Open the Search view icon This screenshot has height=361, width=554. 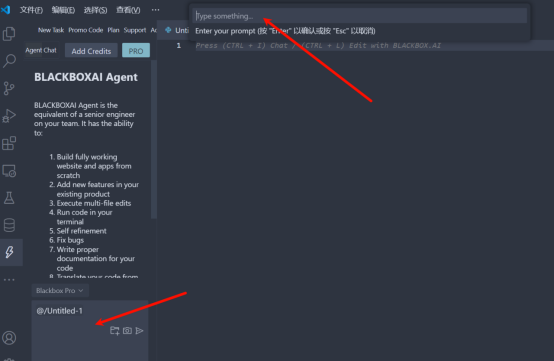9,61
